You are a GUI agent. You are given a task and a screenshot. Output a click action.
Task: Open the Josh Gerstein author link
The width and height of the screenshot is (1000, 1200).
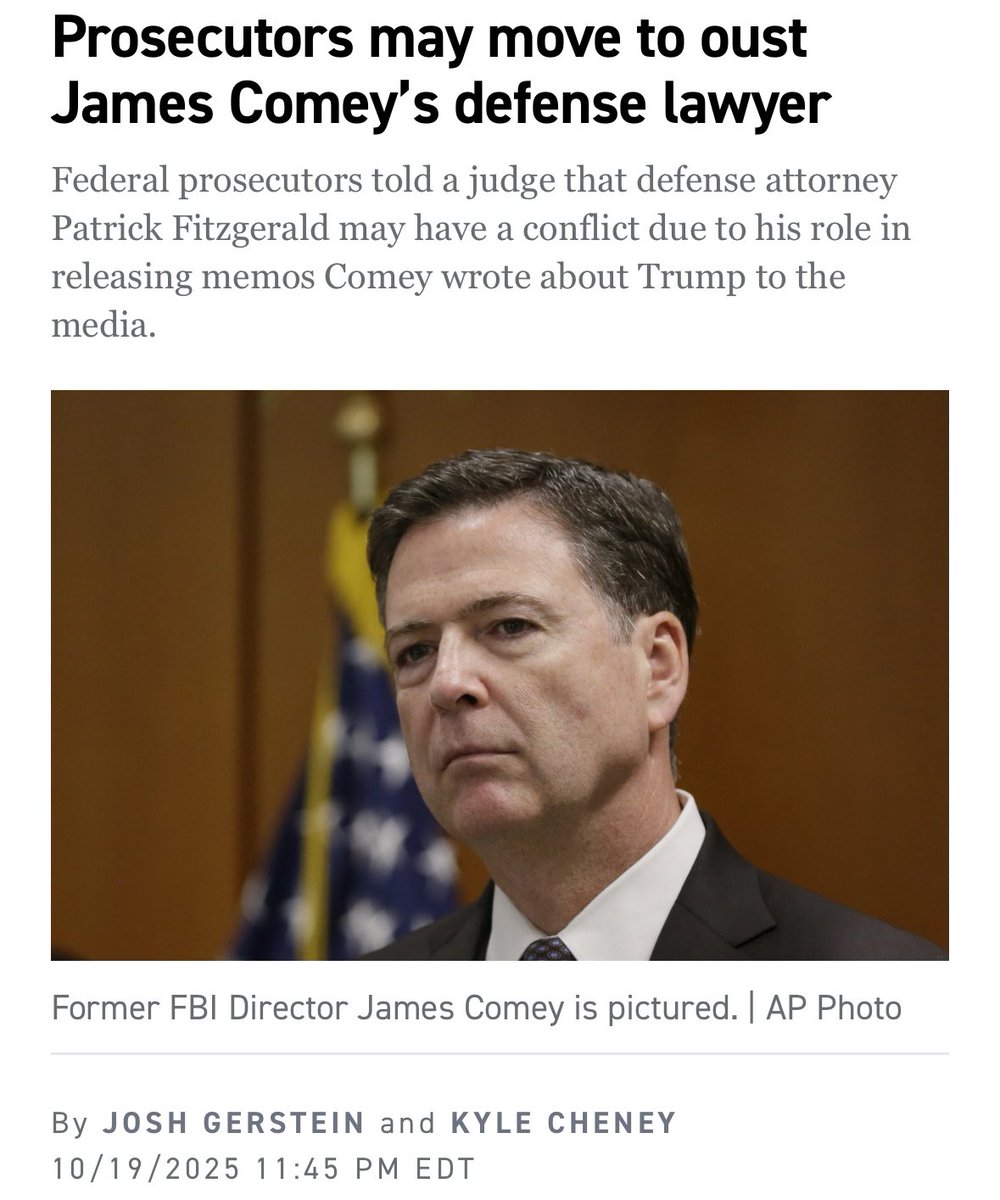[x=234, y=1122]
